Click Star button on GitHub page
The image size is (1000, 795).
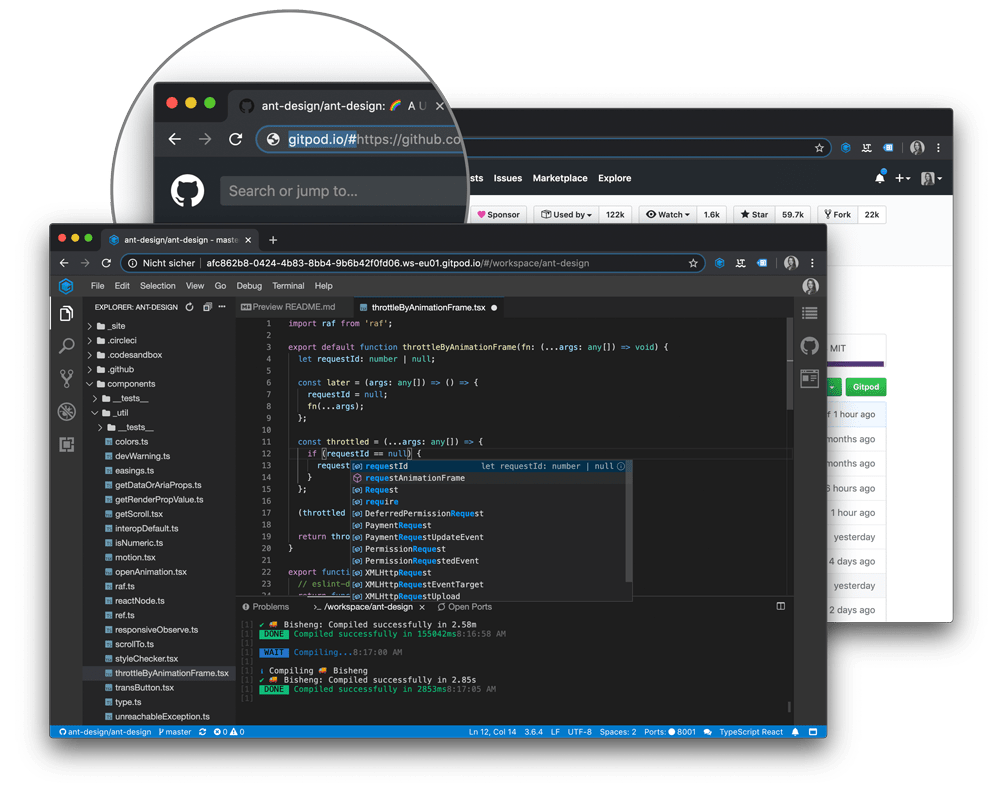coord(754,215)
